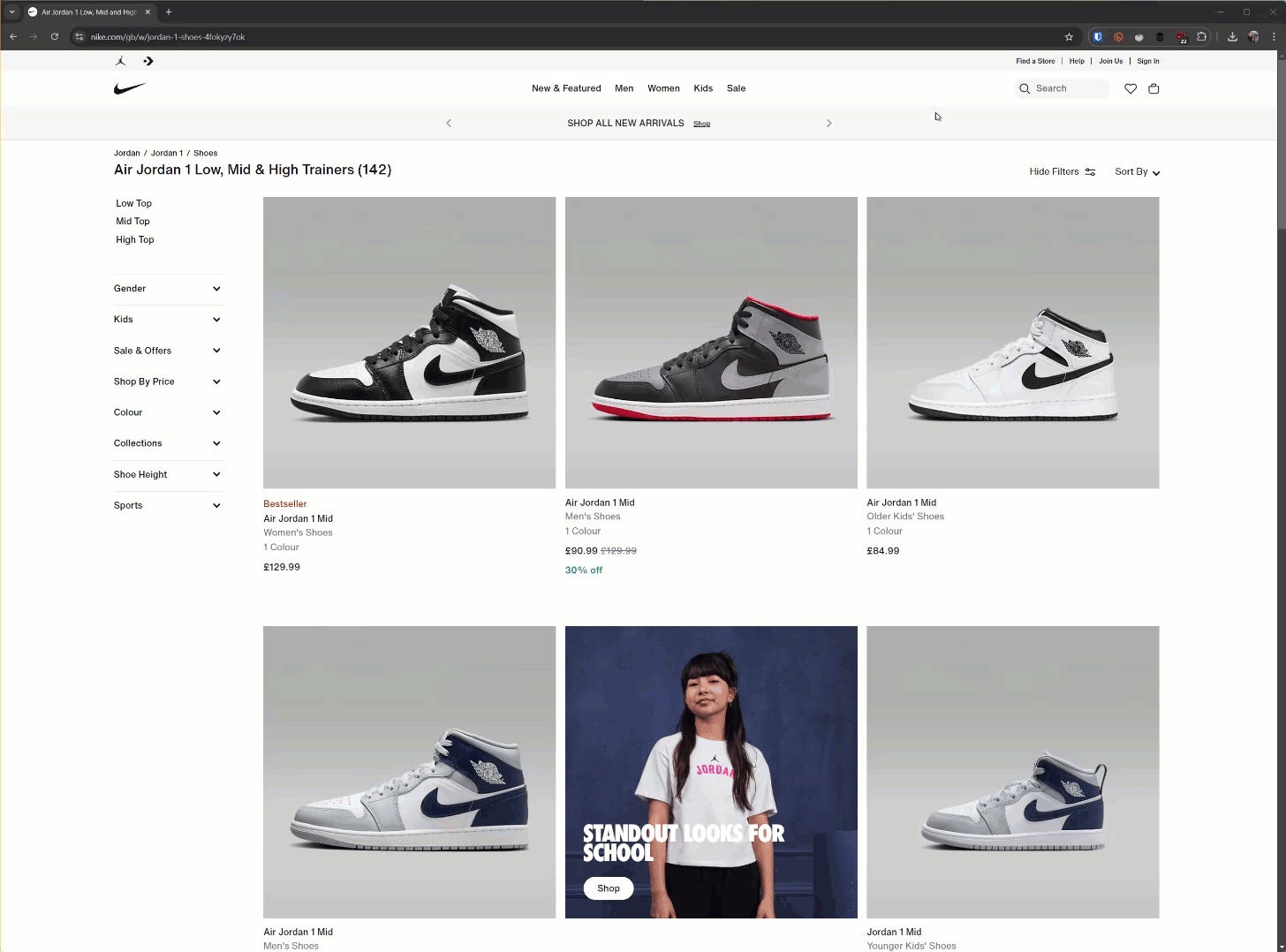The image size is (1286, 952).
Task: Filter by High Top
Action: pyautogui.click(x=134, y=239)
